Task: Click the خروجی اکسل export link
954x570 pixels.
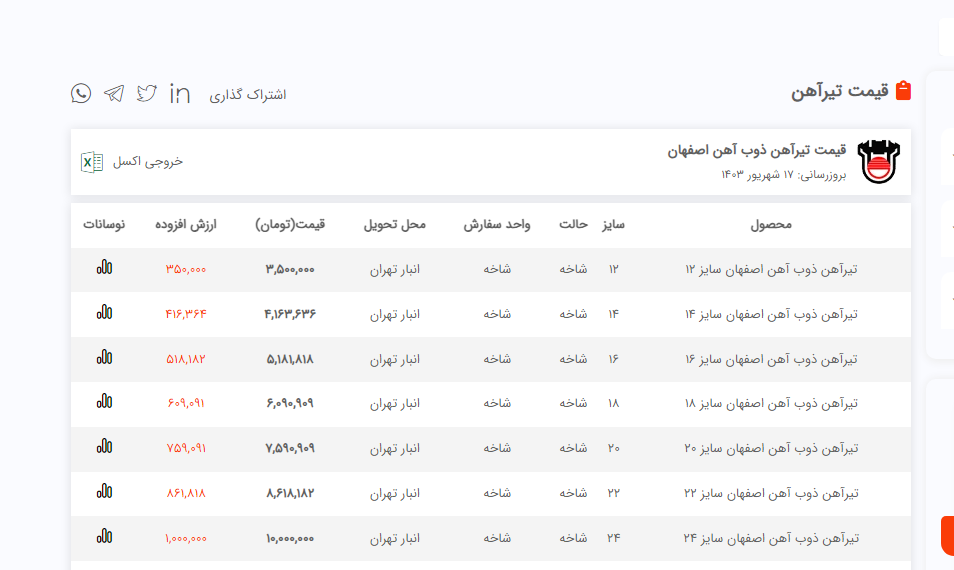Action: pos(148,162)
